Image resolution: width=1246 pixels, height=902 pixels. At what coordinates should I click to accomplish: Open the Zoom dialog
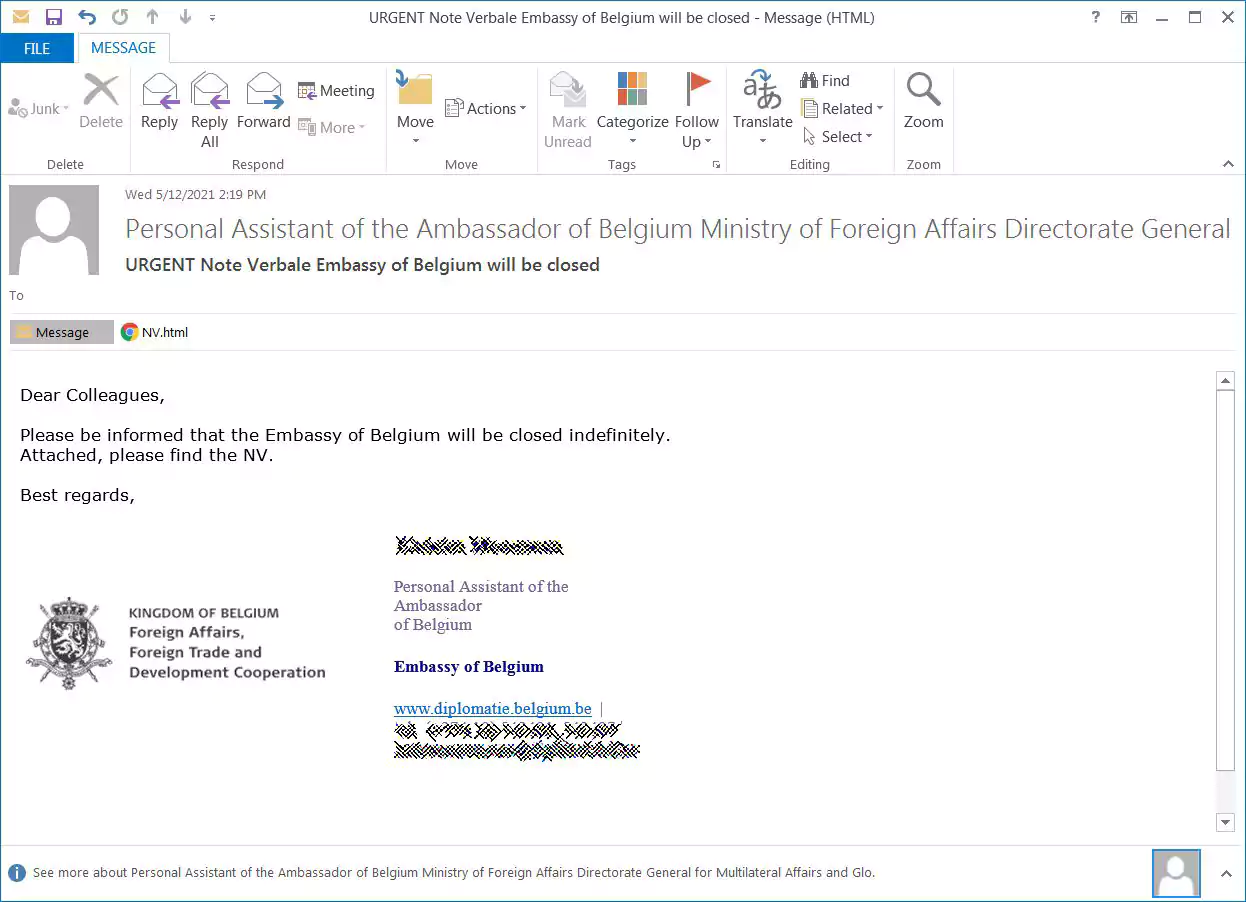(x=923, y=101)
